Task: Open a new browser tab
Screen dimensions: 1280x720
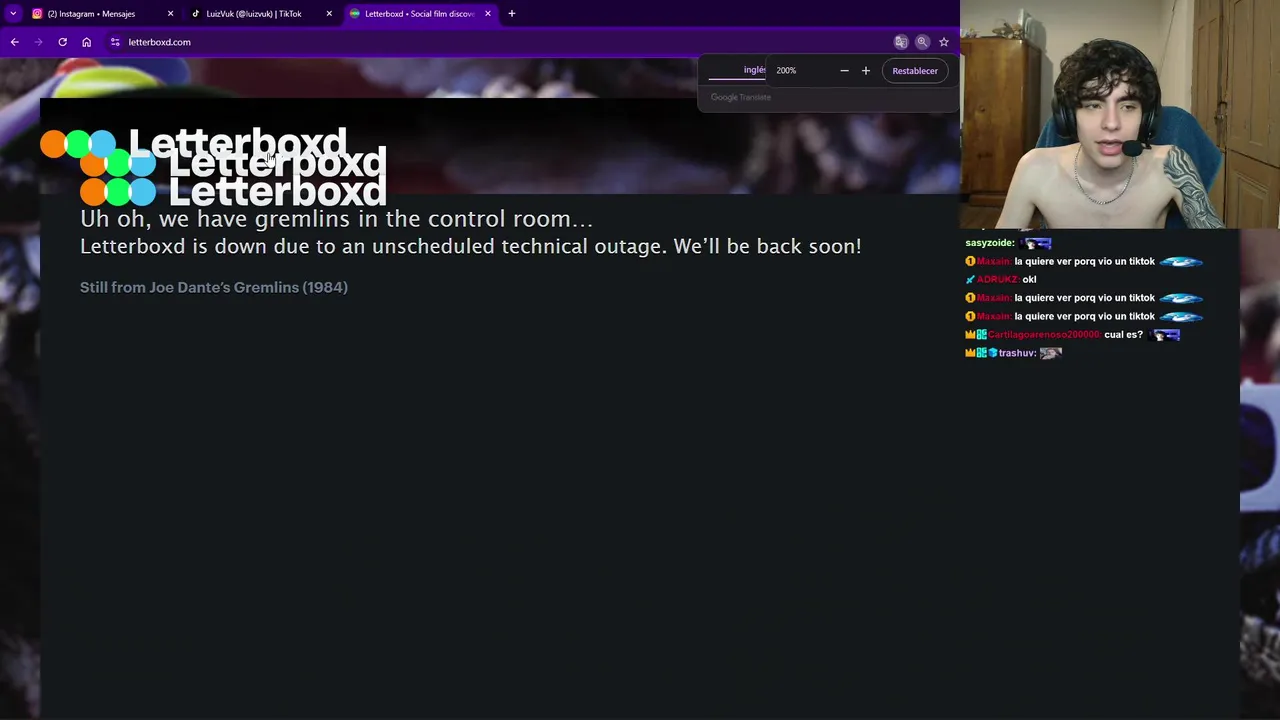Action: tap(512, 14)
